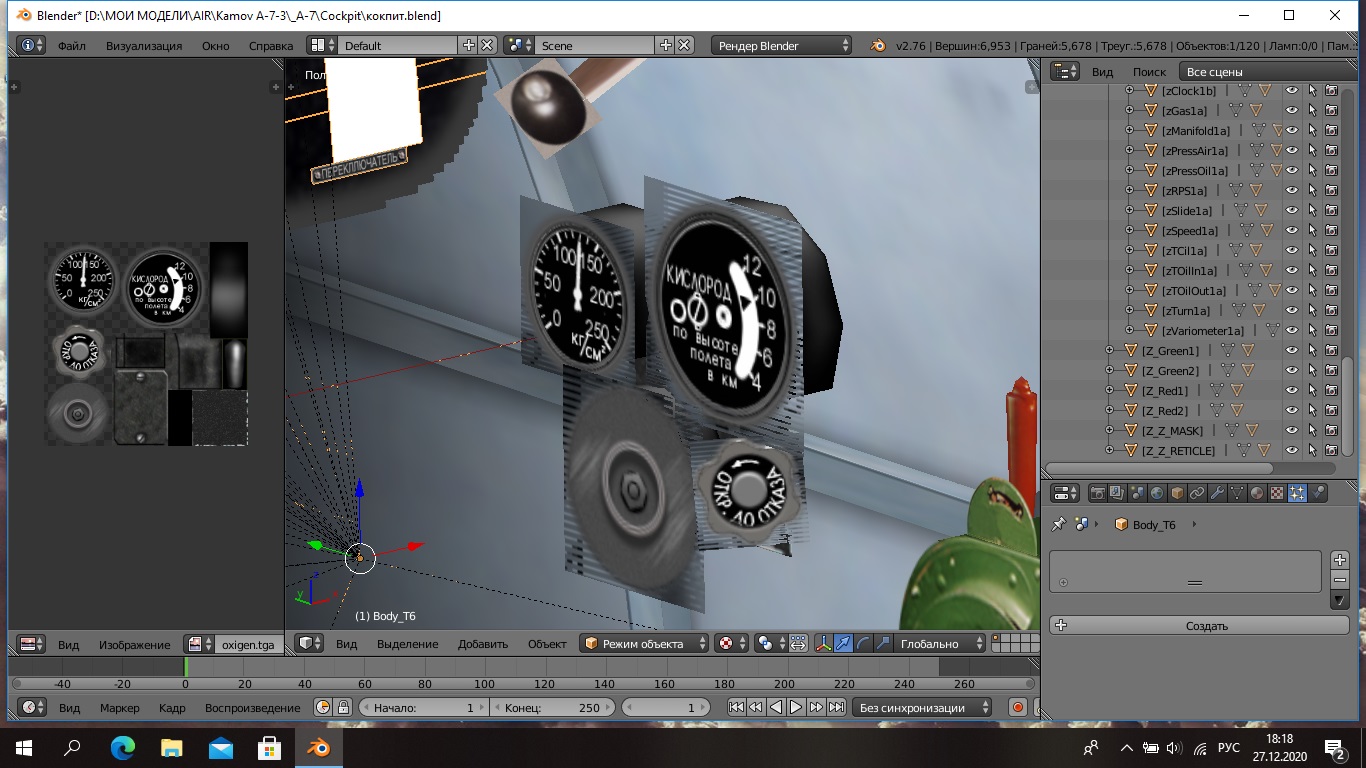Toggle renderability camera for zVariometer1a
The width and height of the screenshot is (1366, 768).
[1332, 330]
